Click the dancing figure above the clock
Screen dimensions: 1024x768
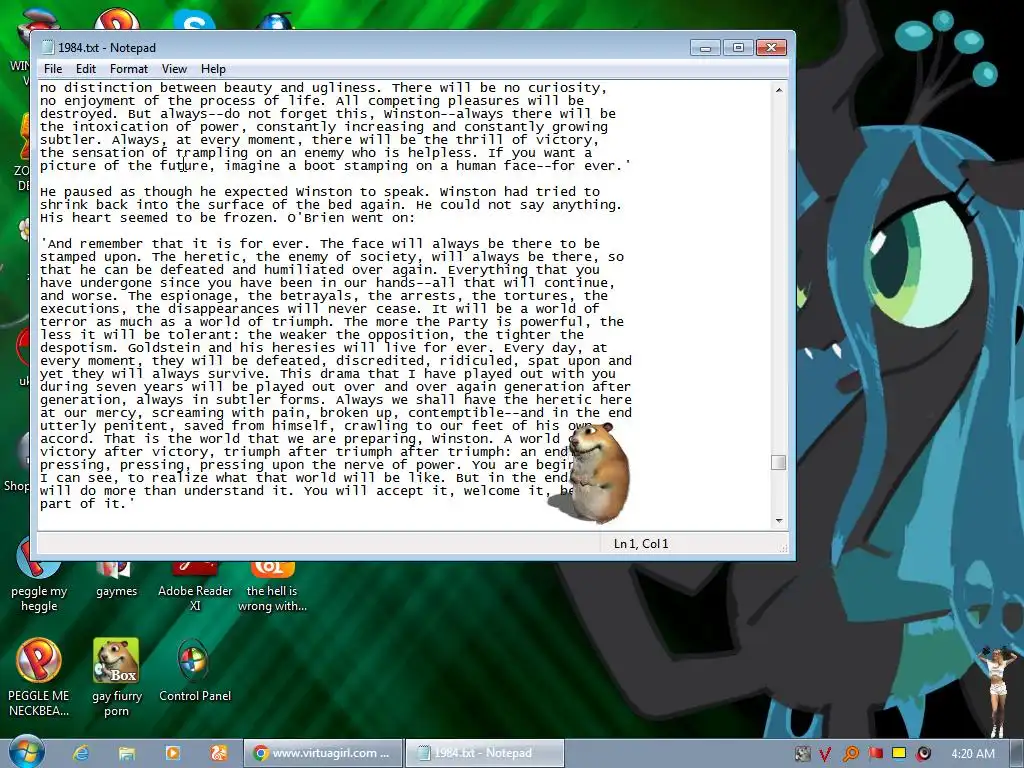pos(996,691)
